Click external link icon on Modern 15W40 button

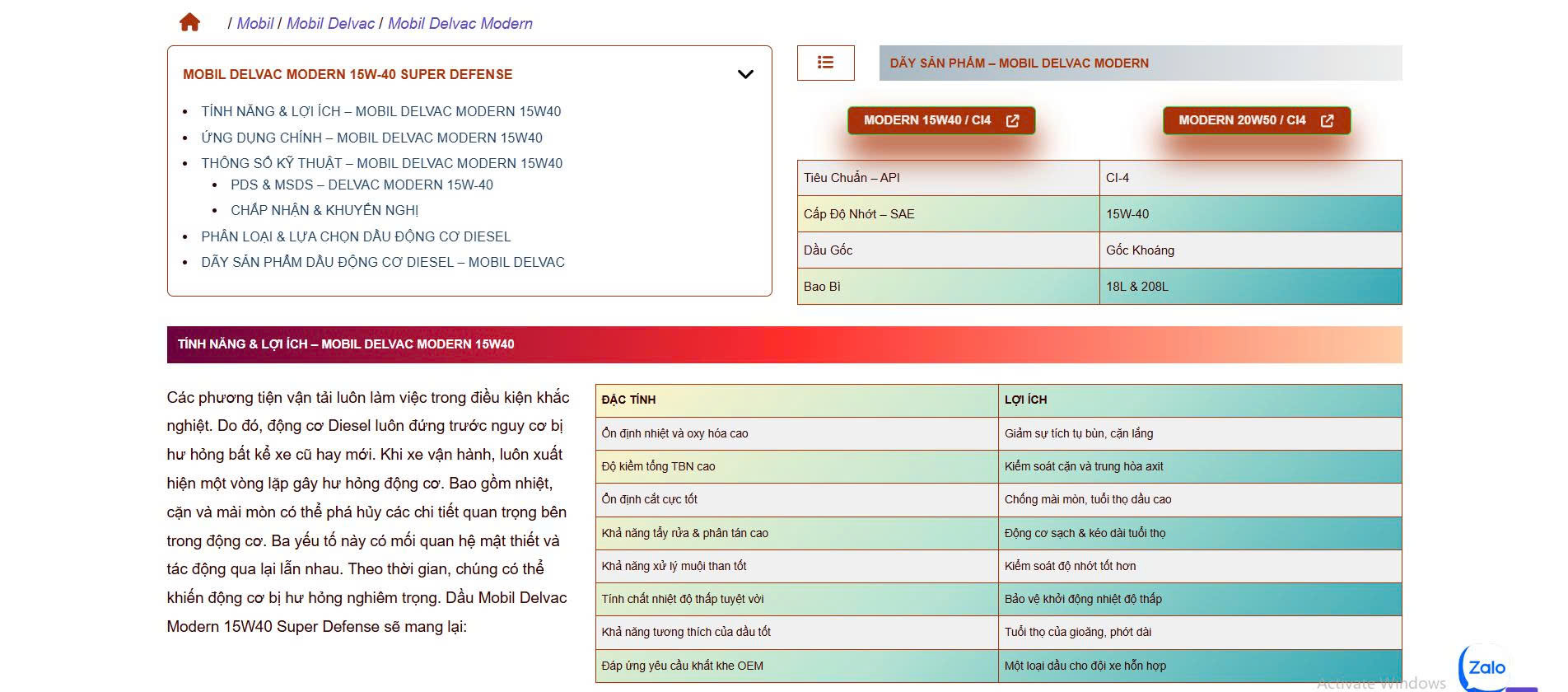click(x=1012, y=120)
